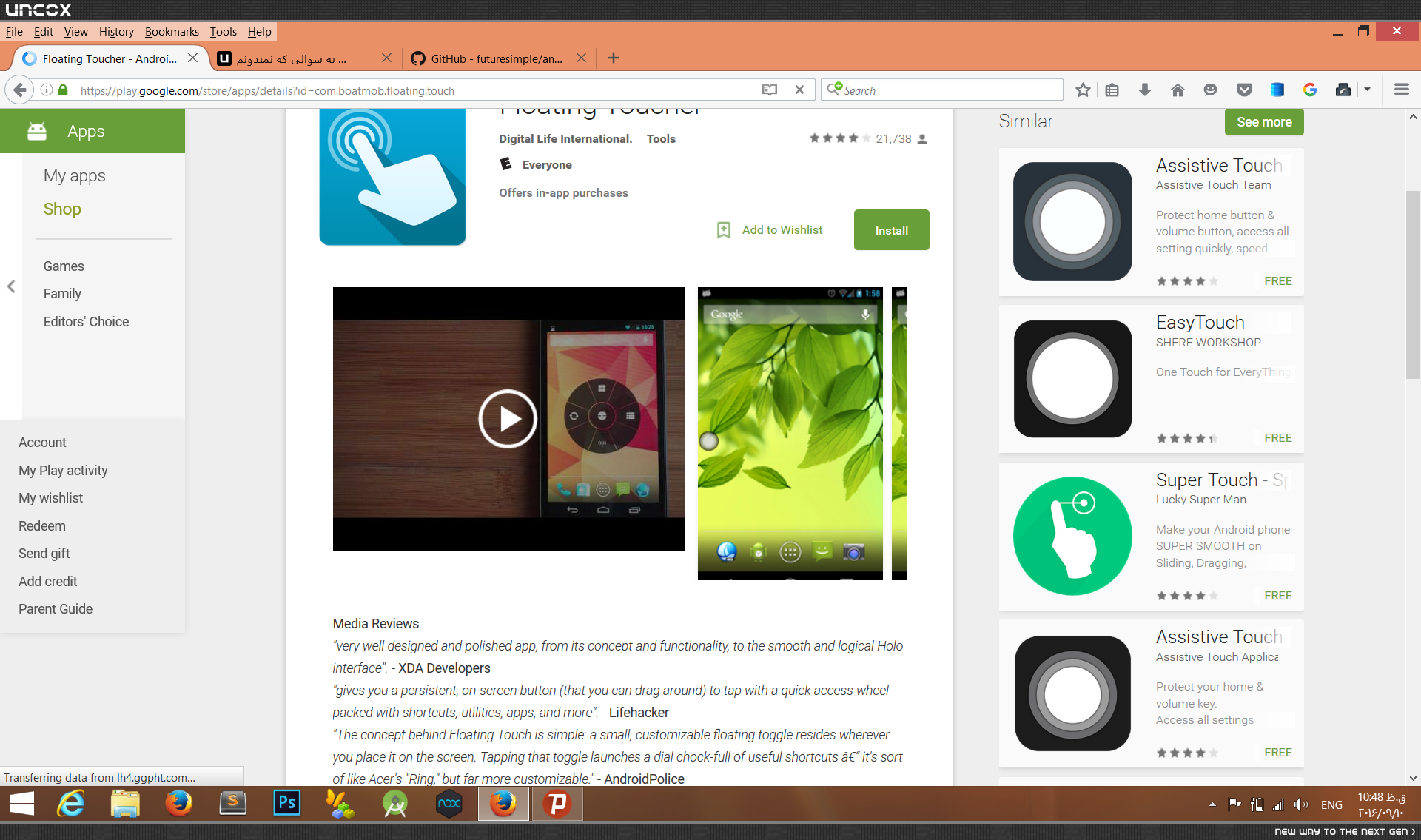Show hidden system tray icons
Image resolution: width=1421 pixels, height=840 pixels.
(x=1212, y=804)
